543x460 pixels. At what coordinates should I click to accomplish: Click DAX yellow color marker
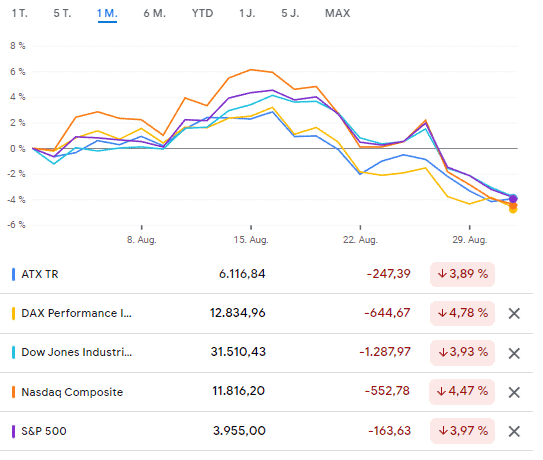click(x=14, y=313)
